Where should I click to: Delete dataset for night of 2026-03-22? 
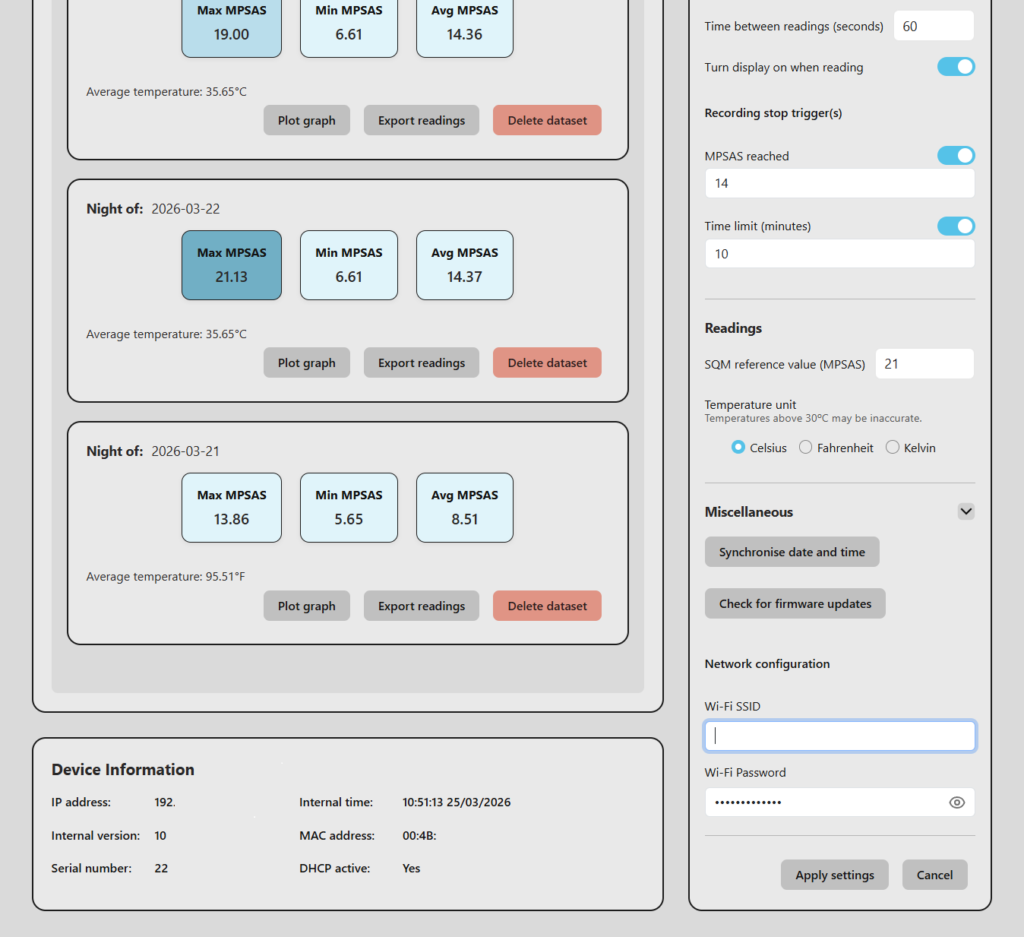click(x=547, y=363)
